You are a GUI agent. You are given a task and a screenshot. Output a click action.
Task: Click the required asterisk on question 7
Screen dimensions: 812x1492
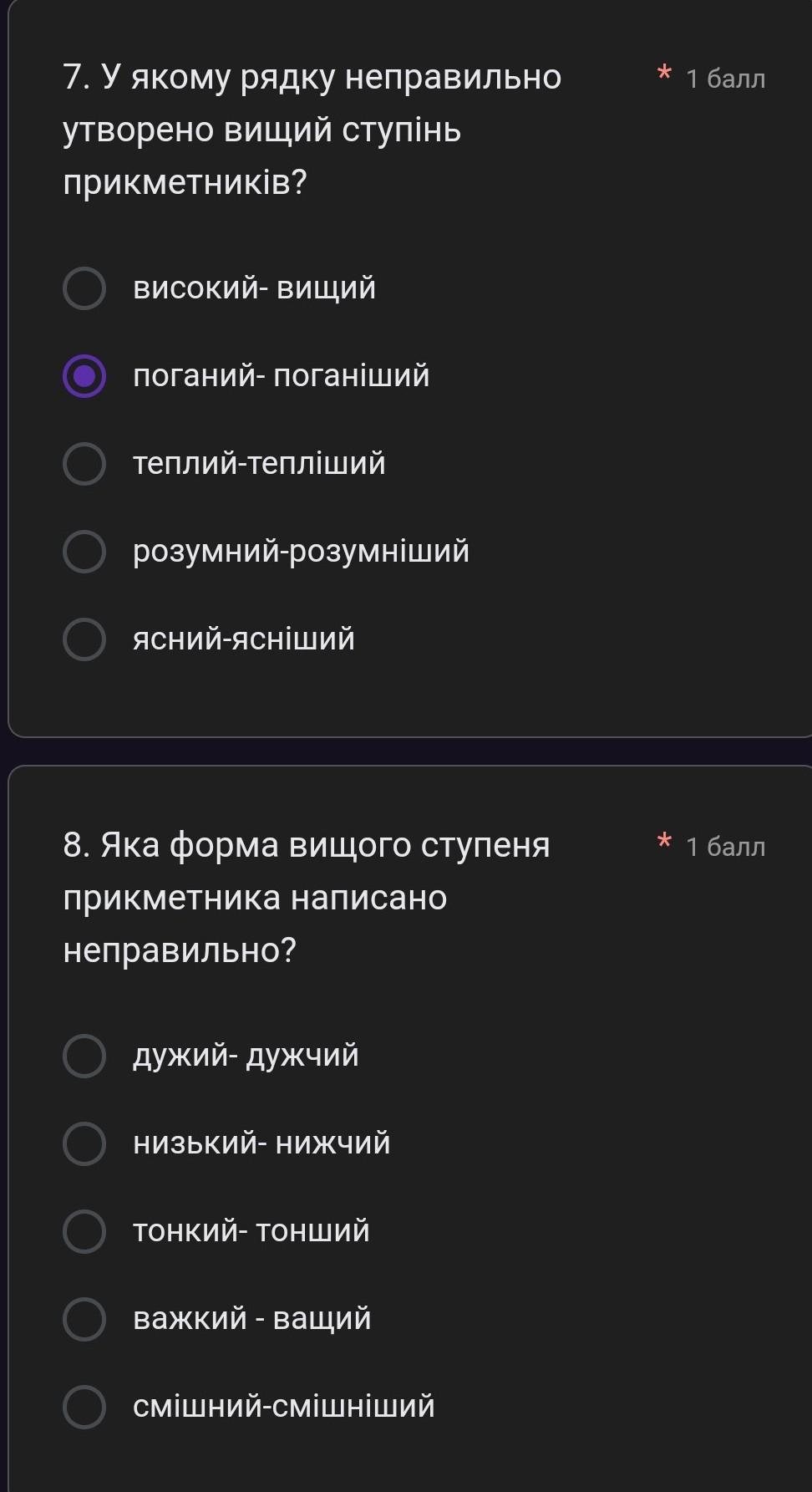click(664, 73)
